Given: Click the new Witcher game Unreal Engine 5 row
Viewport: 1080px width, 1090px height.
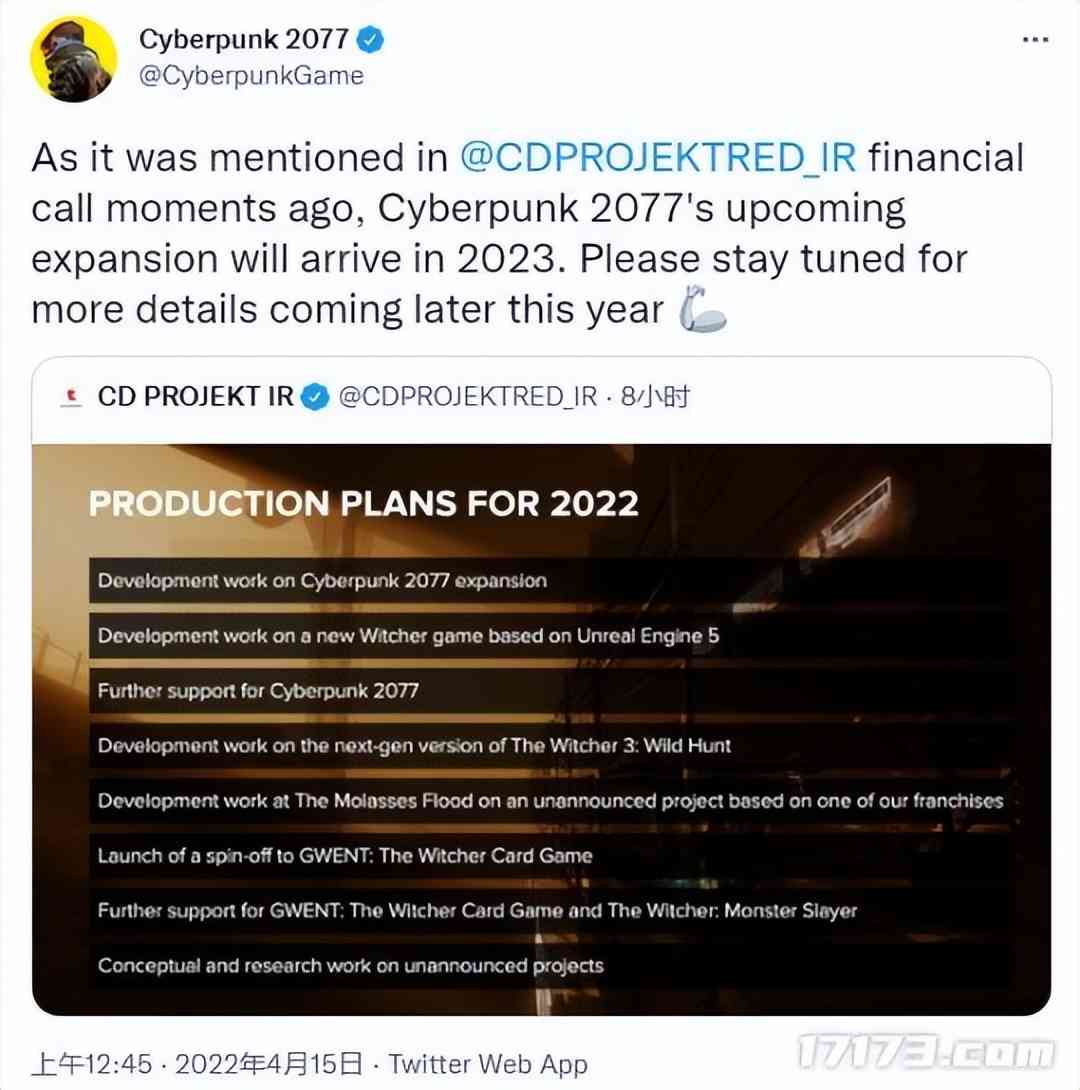Looking at the screenshot, I should click(x=408, y=635).
